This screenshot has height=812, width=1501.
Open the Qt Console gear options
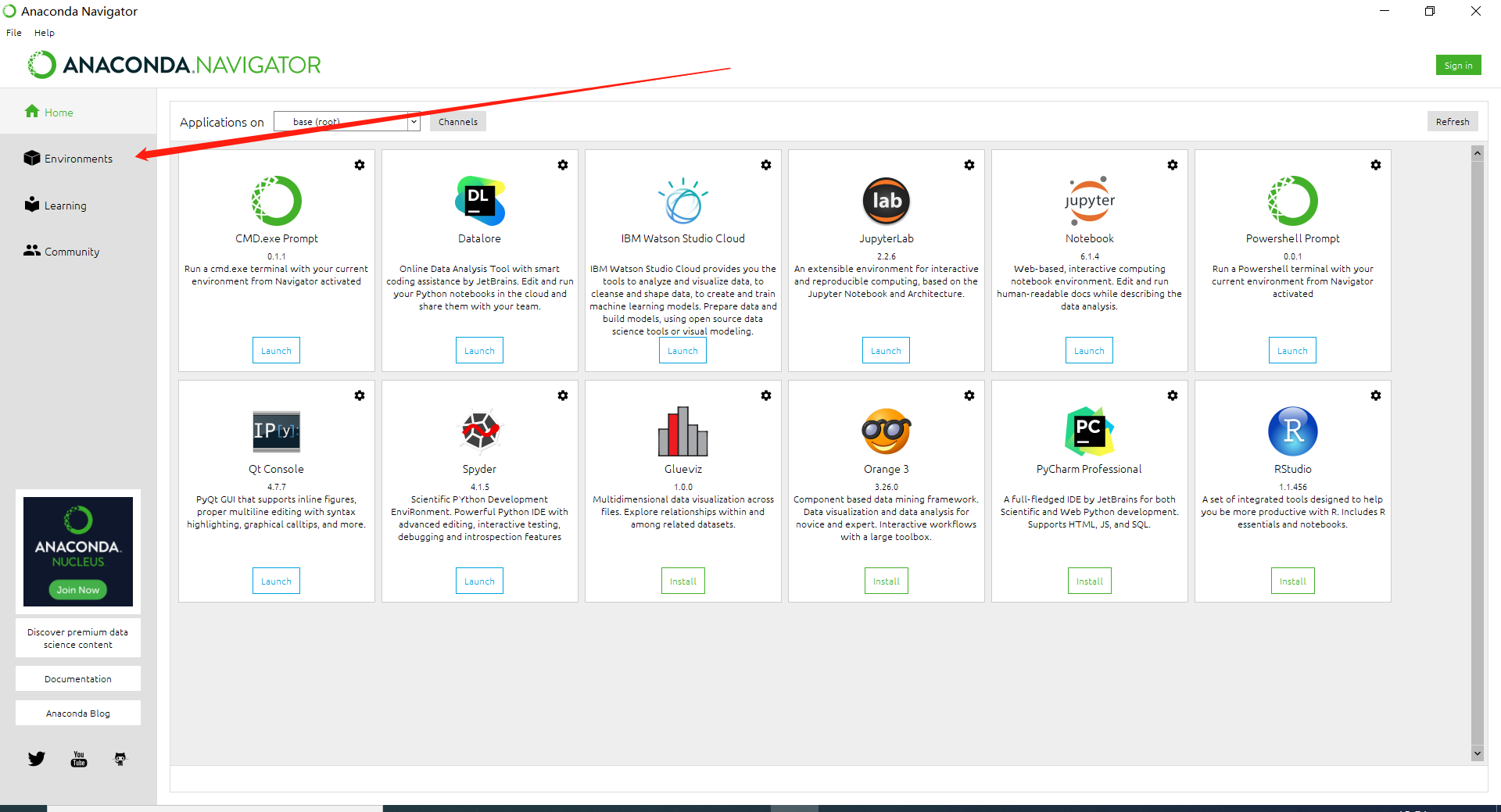pos(360,395)
